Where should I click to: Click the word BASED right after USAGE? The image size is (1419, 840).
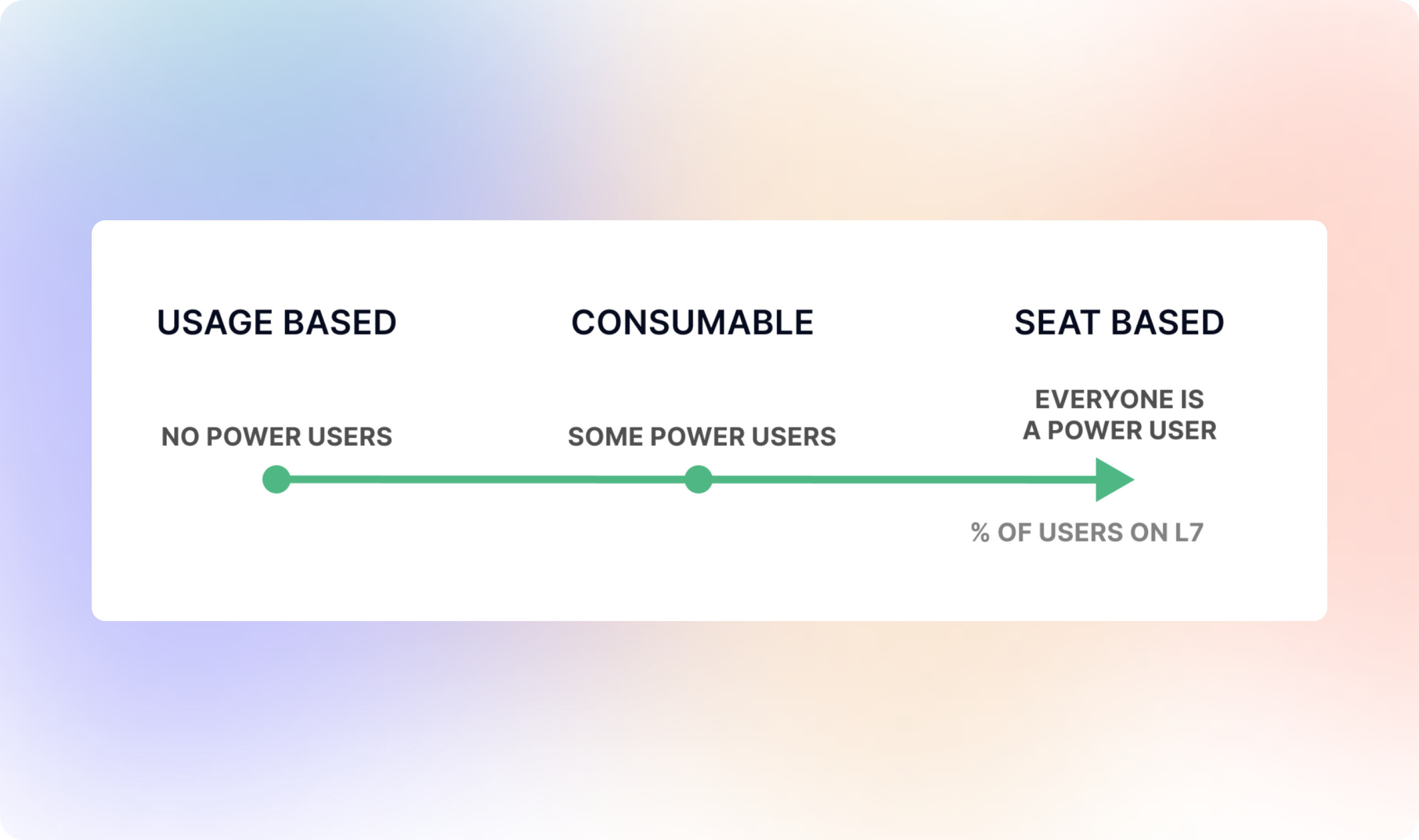(x=340, y=323)
